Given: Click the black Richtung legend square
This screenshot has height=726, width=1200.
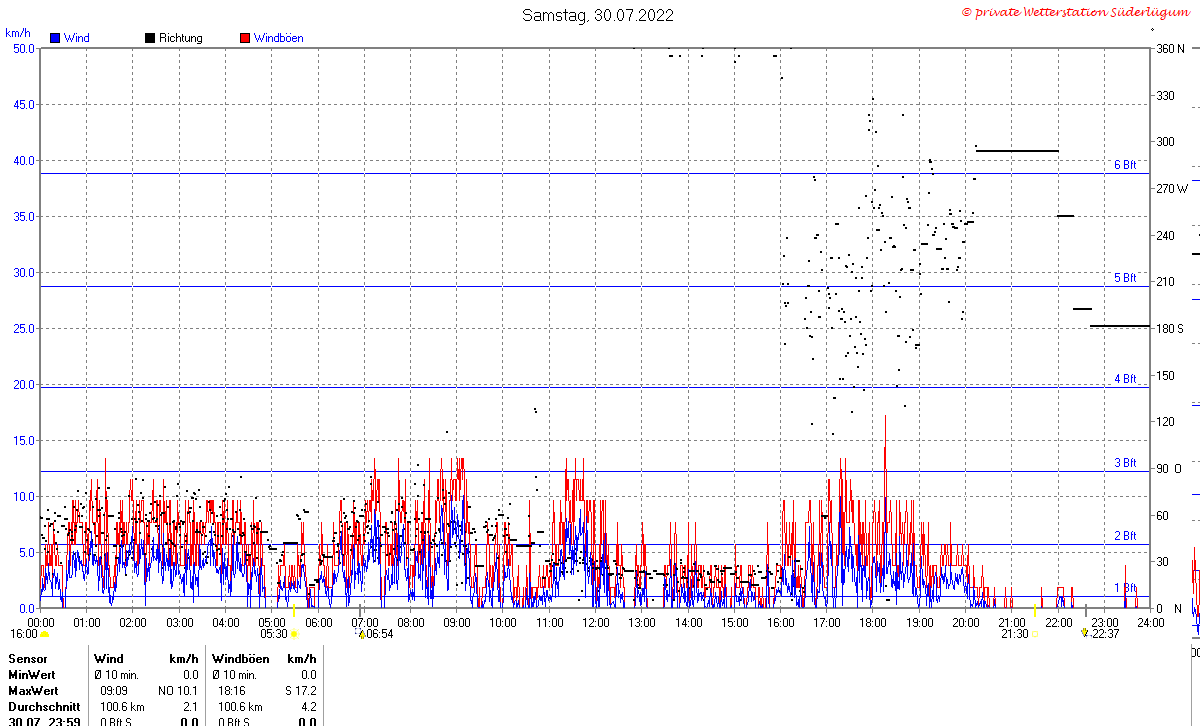Looking at the screenshot, I should [x=150, y=38].
